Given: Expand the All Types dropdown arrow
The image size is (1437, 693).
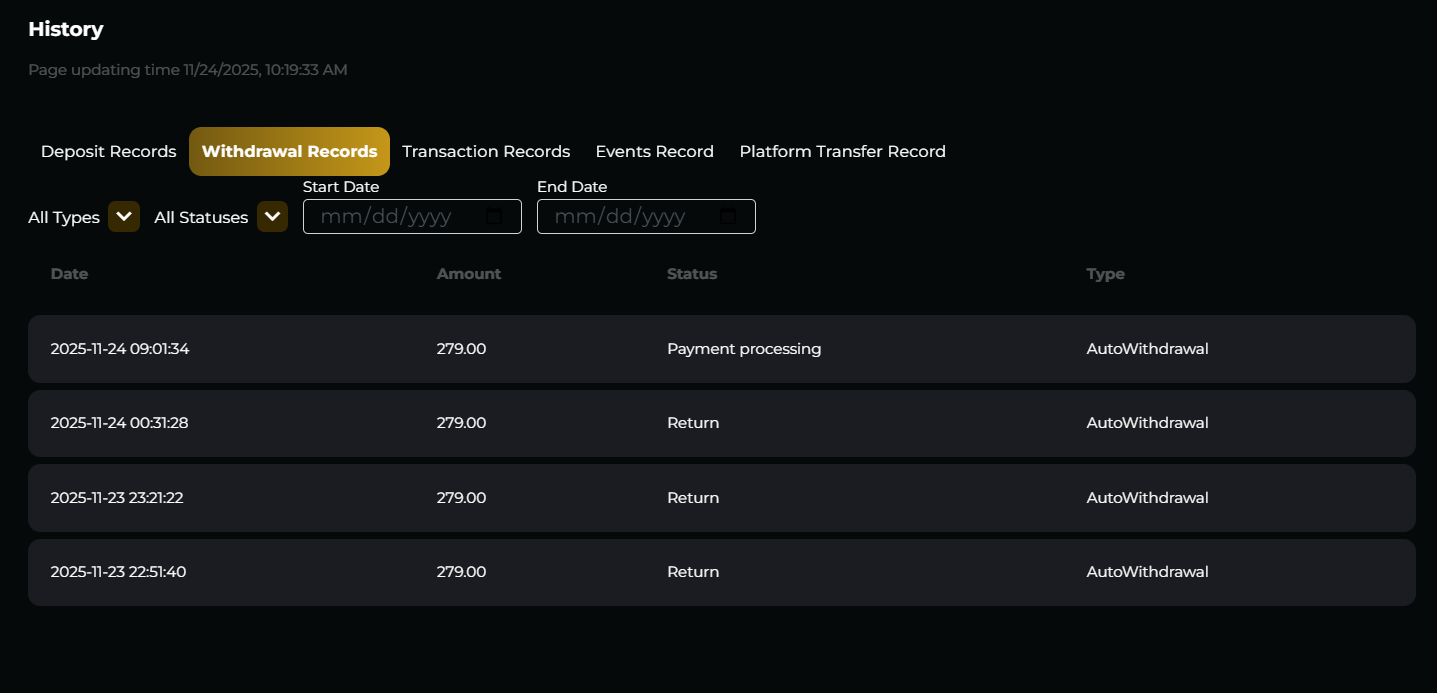Looking at the screenshot, I should (124, 217).
